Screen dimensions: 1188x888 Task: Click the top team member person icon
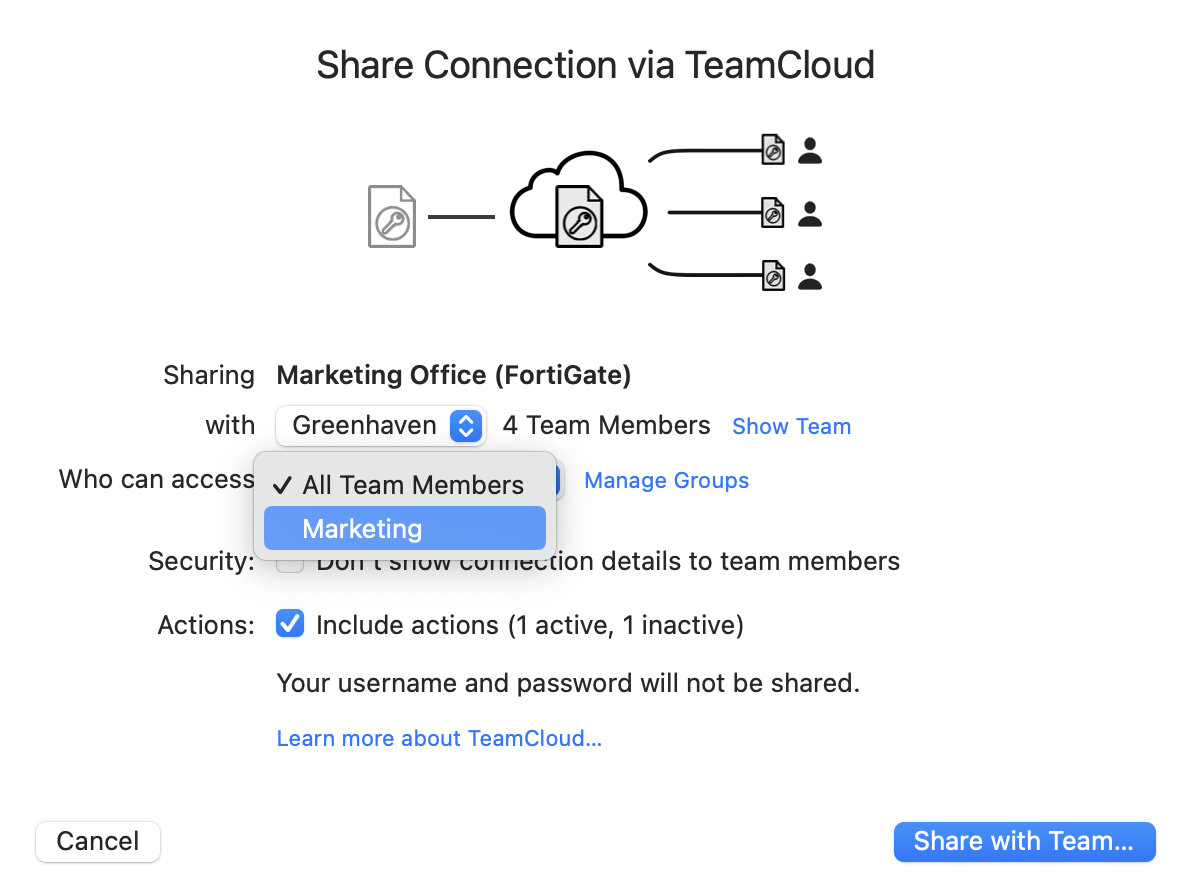click(810, 151)
